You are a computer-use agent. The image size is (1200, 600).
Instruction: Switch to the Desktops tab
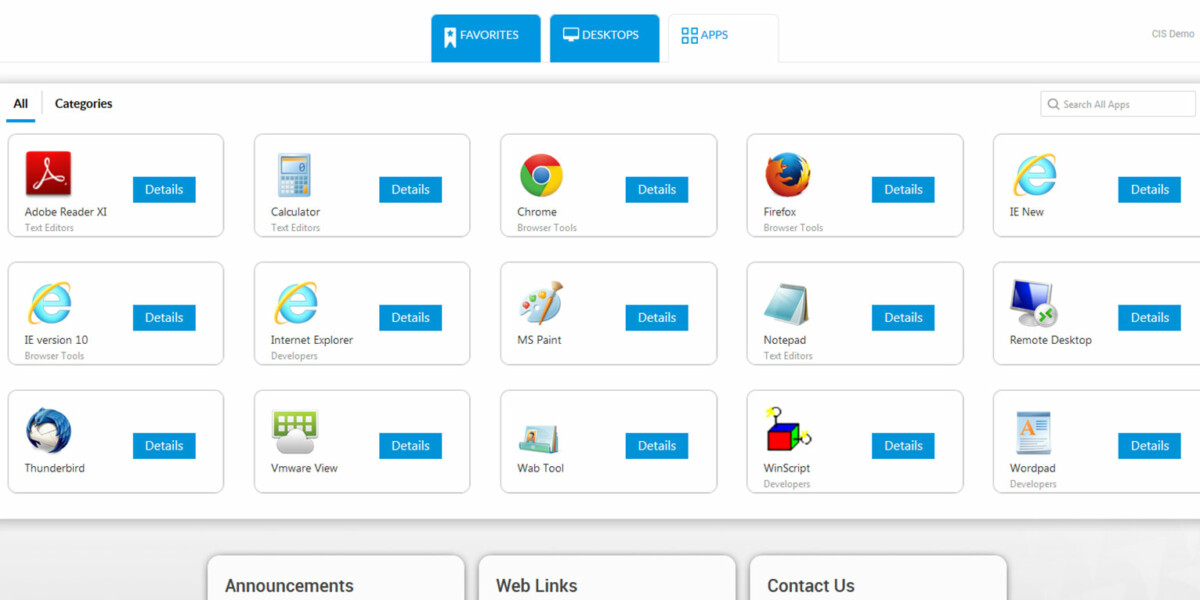(x=604, y=38)
